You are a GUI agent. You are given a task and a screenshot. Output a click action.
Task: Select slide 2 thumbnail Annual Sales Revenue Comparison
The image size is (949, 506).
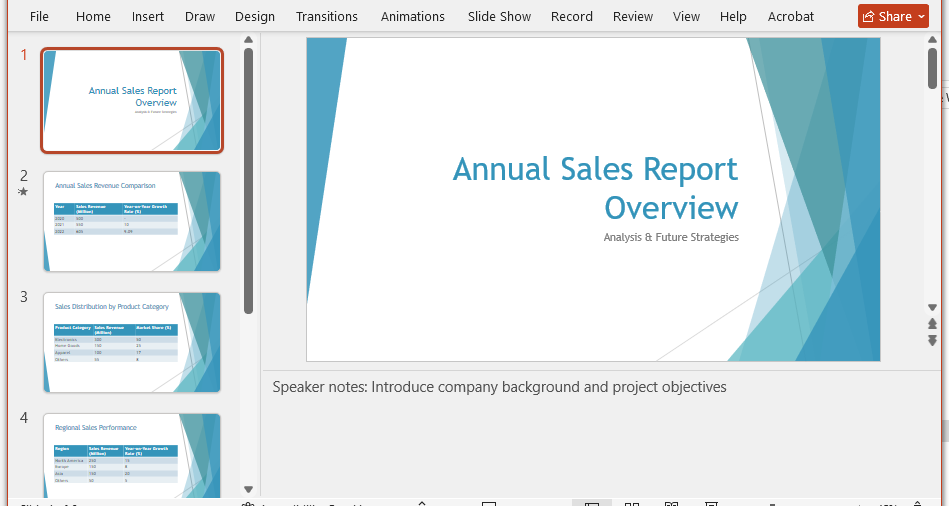point(132,222)
